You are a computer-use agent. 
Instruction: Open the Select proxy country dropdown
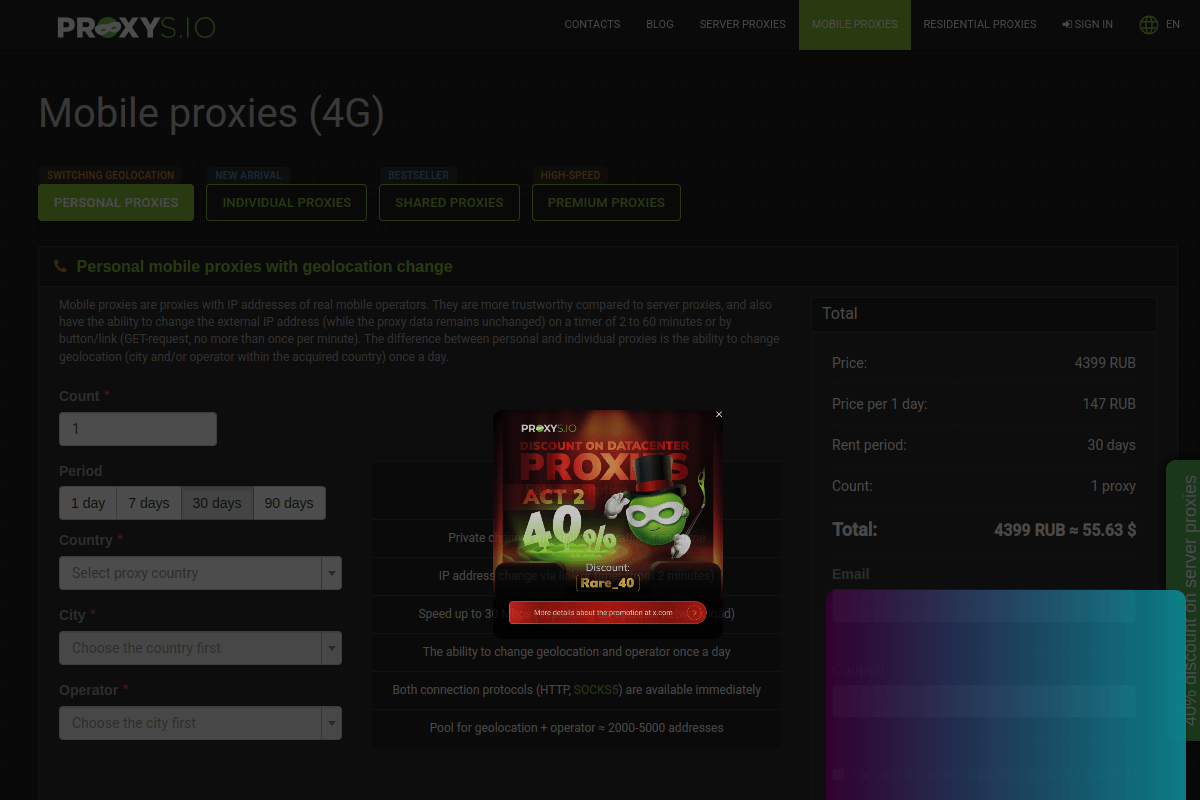pos(200,573)
